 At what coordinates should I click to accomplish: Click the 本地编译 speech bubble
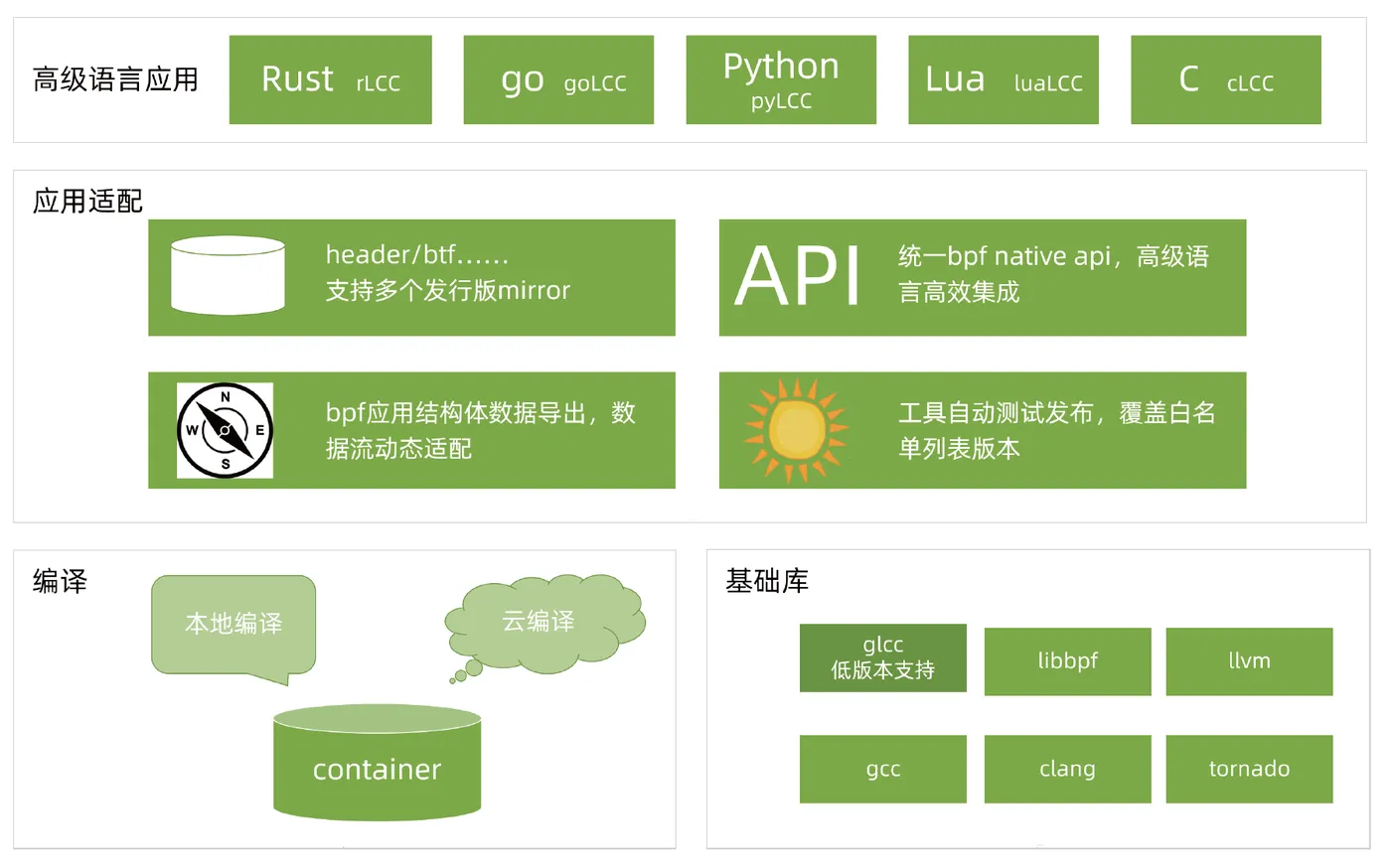(233, 626)
